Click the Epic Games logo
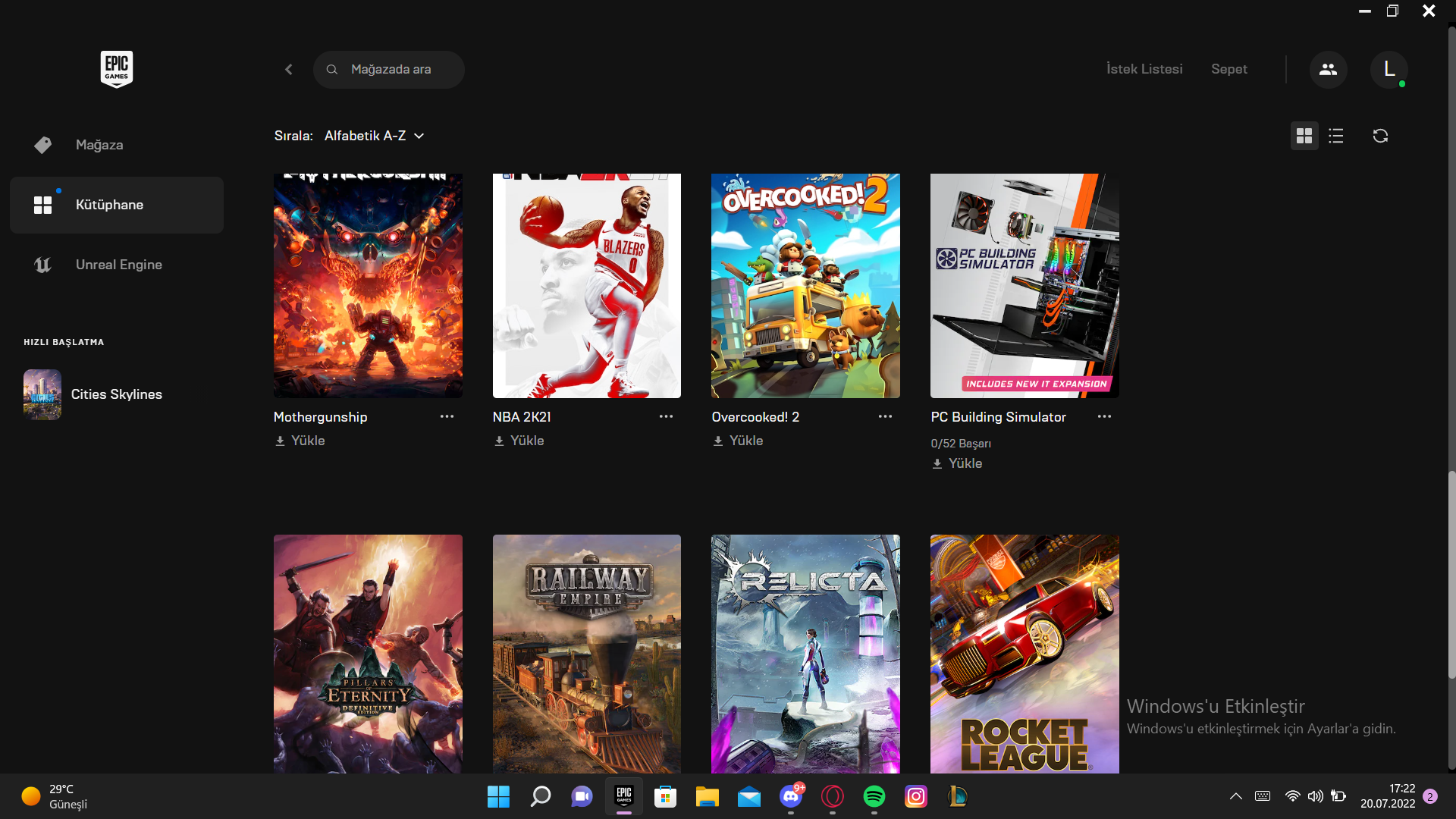The image size is (1456, 819). pyautogui.click(x=117, y=69)
